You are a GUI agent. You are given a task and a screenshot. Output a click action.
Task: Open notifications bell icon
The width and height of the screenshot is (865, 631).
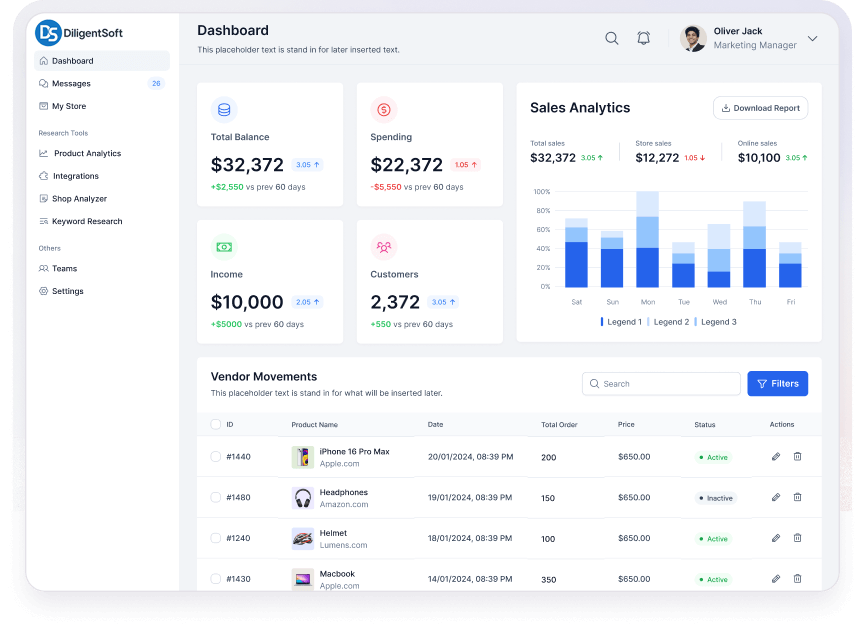tap(643, 39)
